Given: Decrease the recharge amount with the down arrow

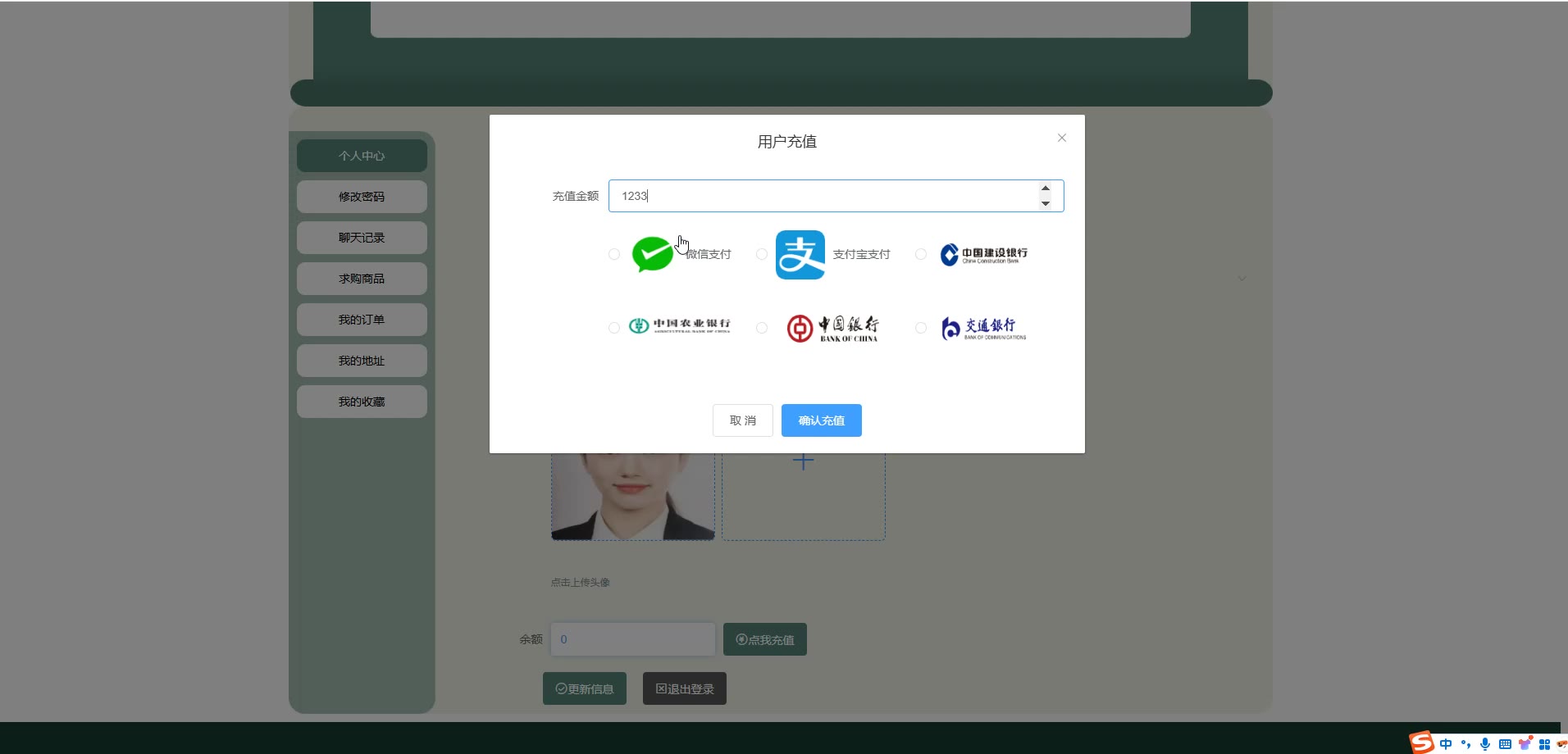Looking at the screenshot, I should coord(1046,203).
